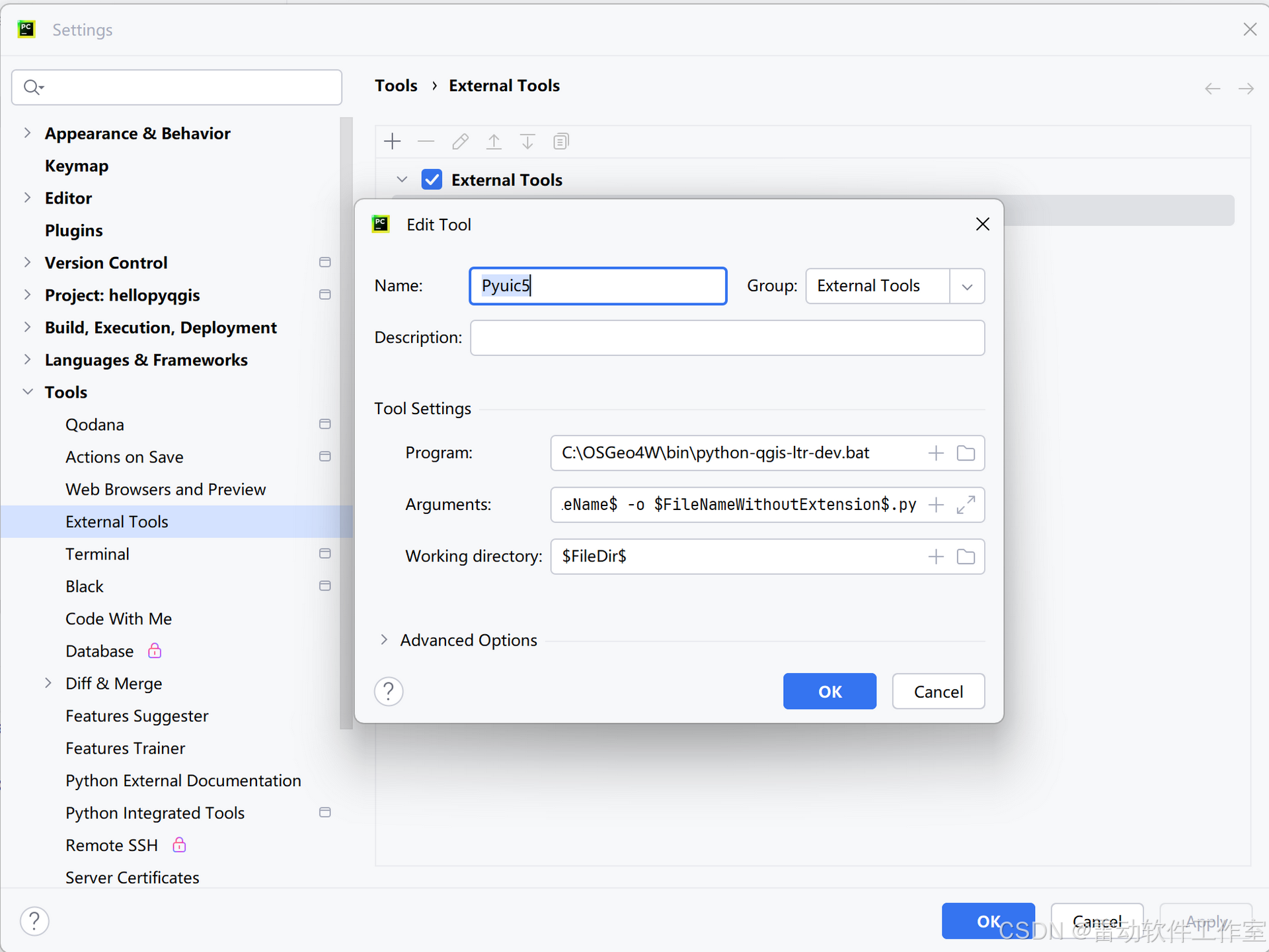
Task: Expand the Arguments field editor
Action: (x=966, y=505)
